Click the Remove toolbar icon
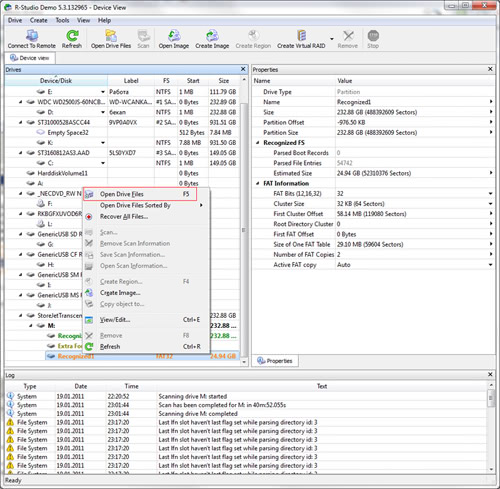This screenshot has width=500, height=489. [348, 36]
